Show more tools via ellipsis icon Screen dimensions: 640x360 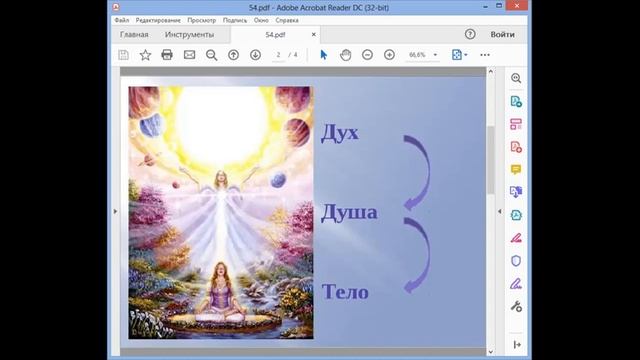tap(485, 55)
